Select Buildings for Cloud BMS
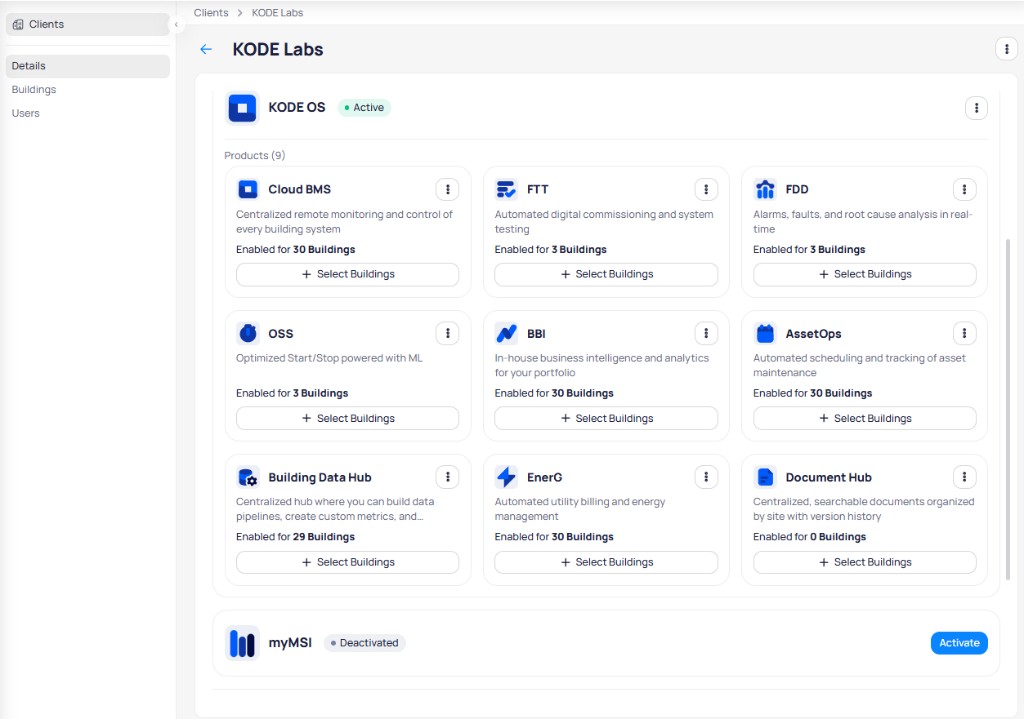This screenshot has width=1024, height=719. point(347,274)
